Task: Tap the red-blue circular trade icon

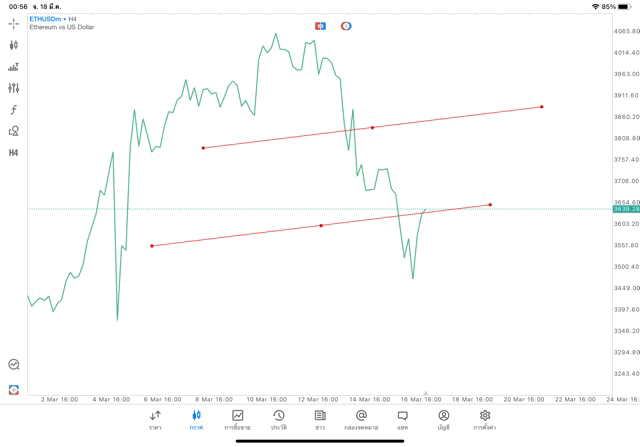Action: (x=346, y=26)
